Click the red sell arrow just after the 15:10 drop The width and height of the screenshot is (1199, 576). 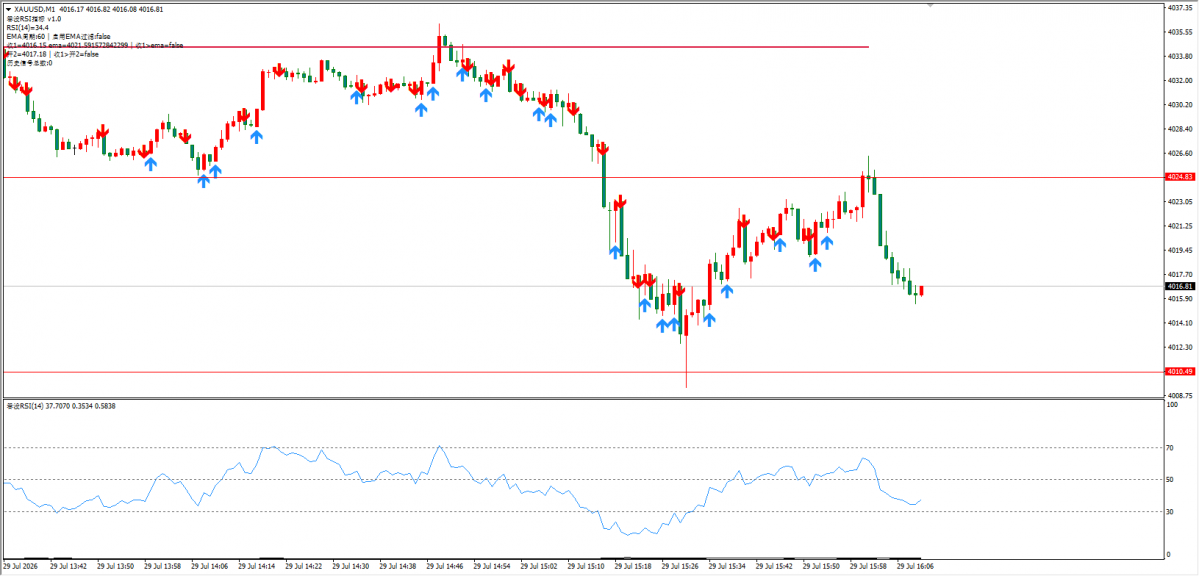(x=620, y=202)
